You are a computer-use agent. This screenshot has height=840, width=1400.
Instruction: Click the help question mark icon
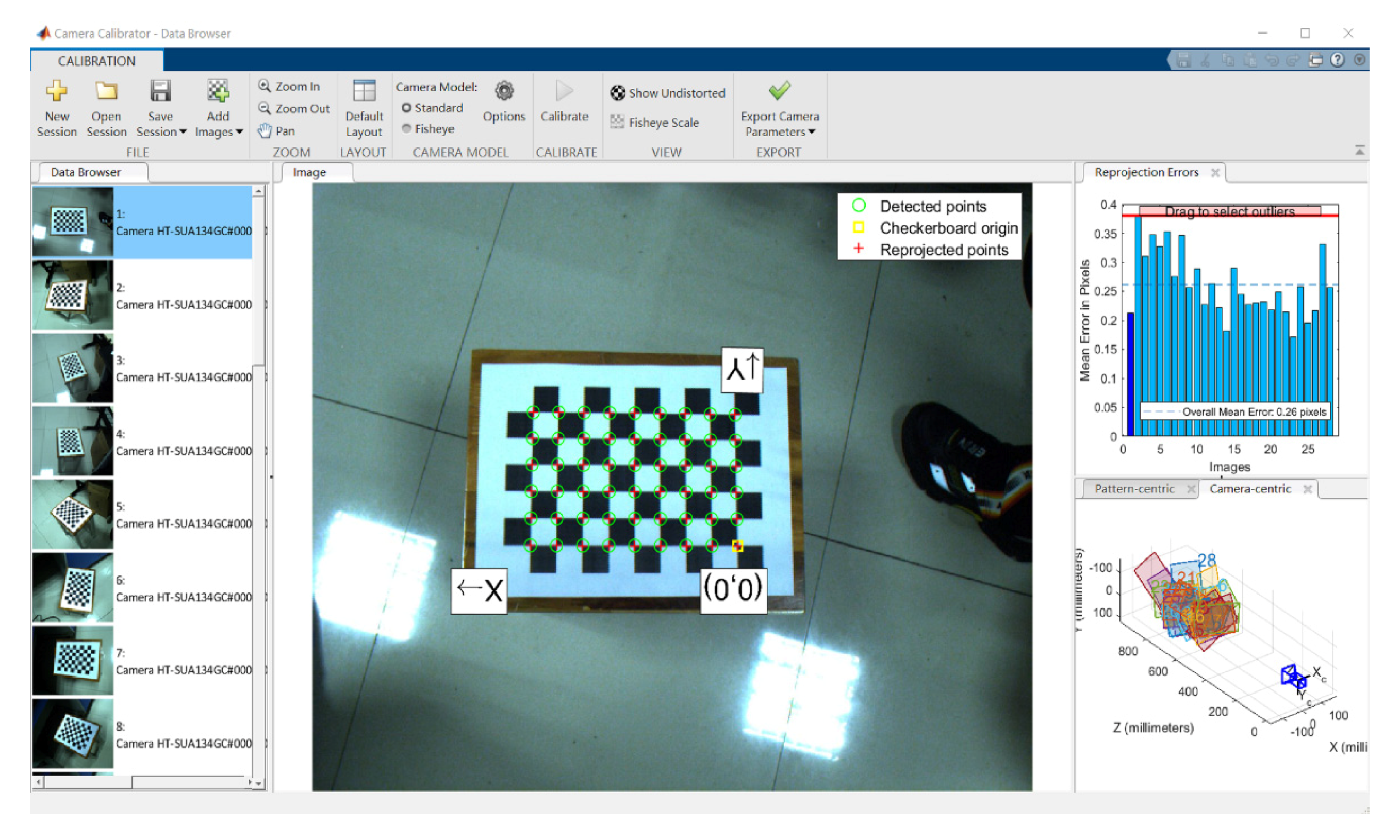tap(1337, 59)
